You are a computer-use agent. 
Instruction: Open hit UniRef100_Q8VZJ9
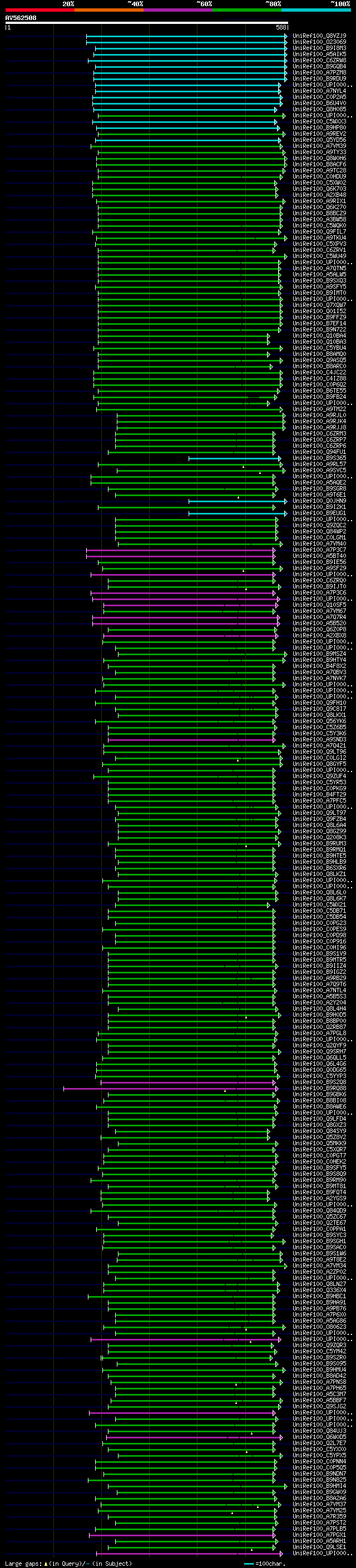coord(319,36)
